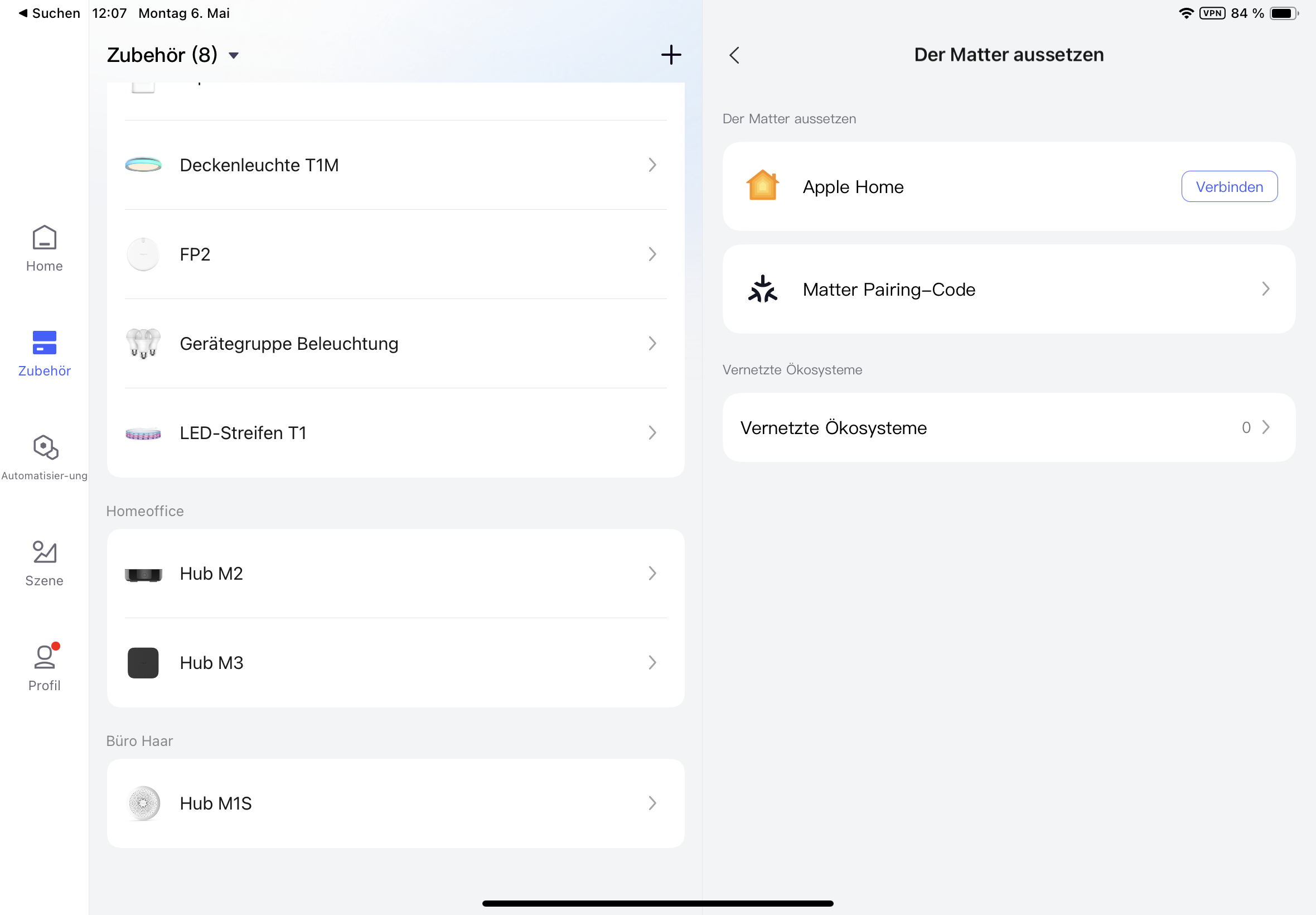Image resolution: width=1316 pixels, height=915 pixels.
Task: Expand Vernetzte Ökosysteme row chevron
Action: click(x=1265, y=427)
